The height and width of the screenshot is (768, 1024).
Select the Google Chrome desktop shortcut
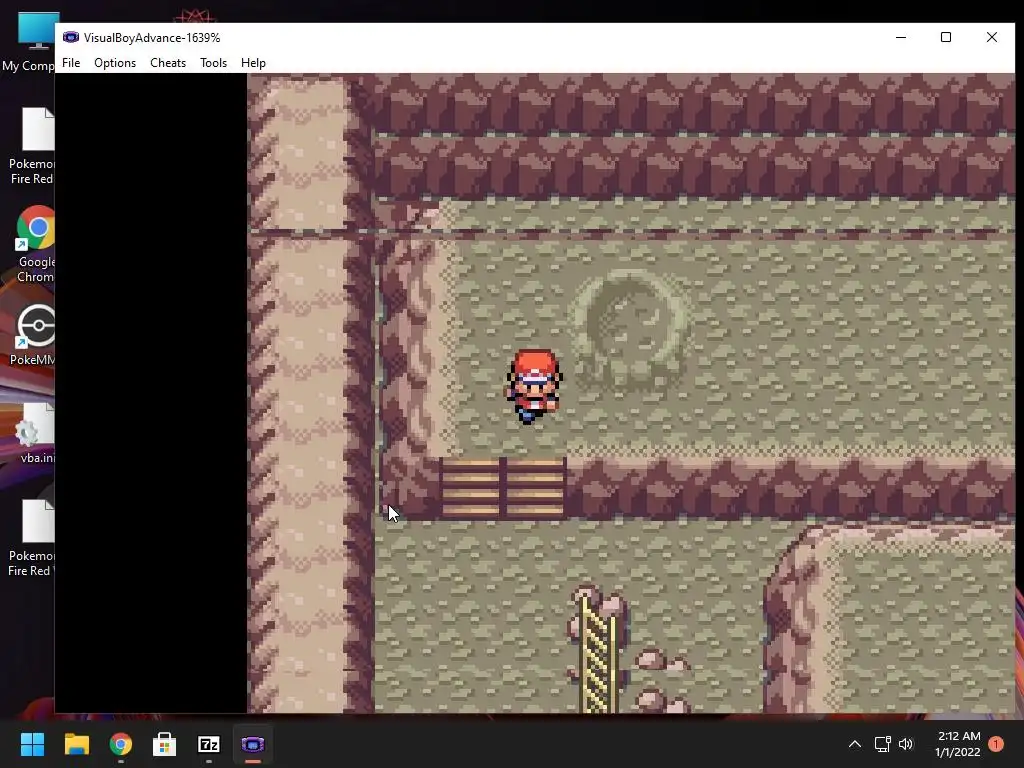[35, 244]
